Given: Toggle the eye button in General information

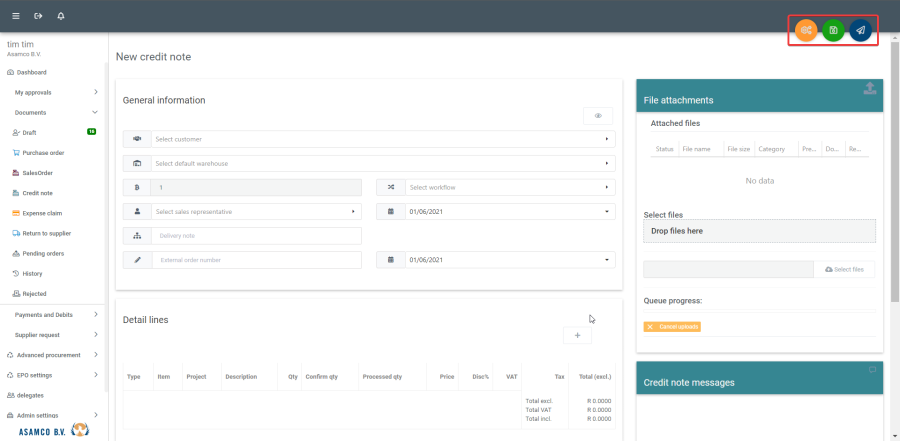Looking at the screenshot, I should click(598, 116).
